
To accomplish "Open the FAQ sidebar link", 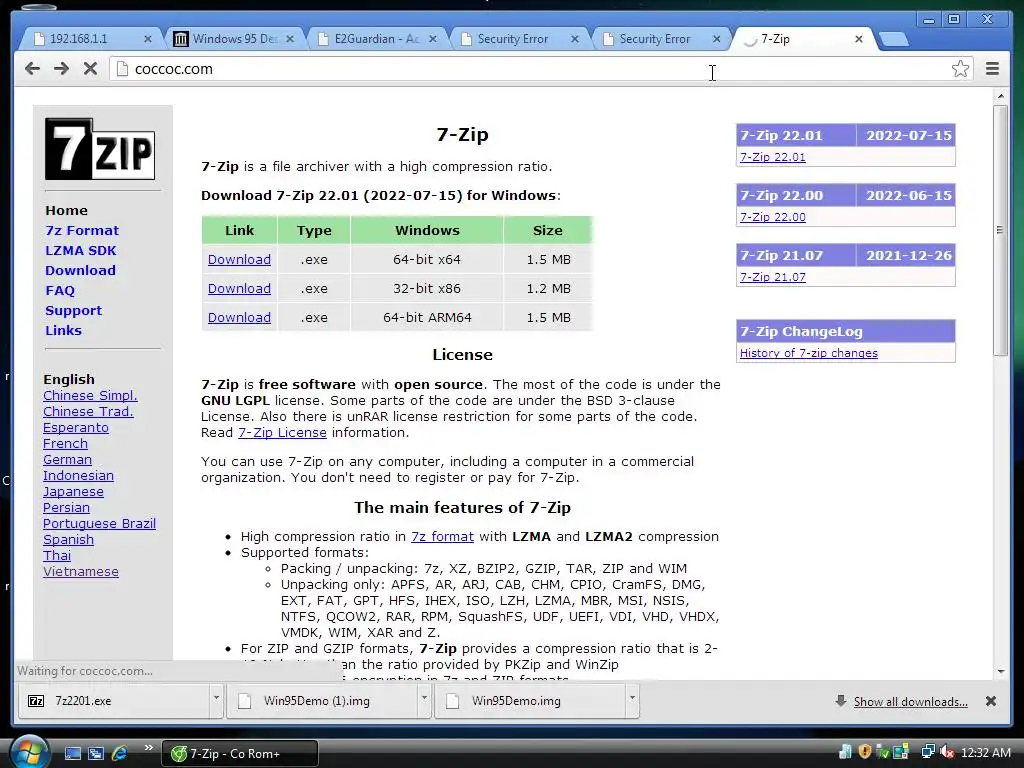I will tap(60, 291).
